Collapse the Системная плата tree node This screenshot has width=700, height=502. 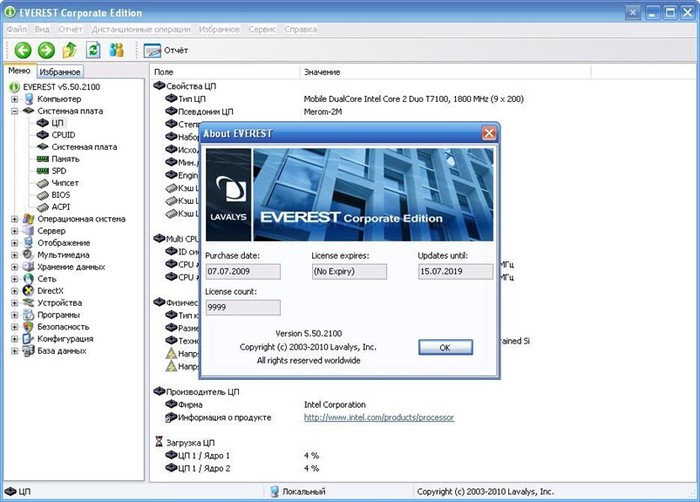pyautogui.click(x=15, y=111)
